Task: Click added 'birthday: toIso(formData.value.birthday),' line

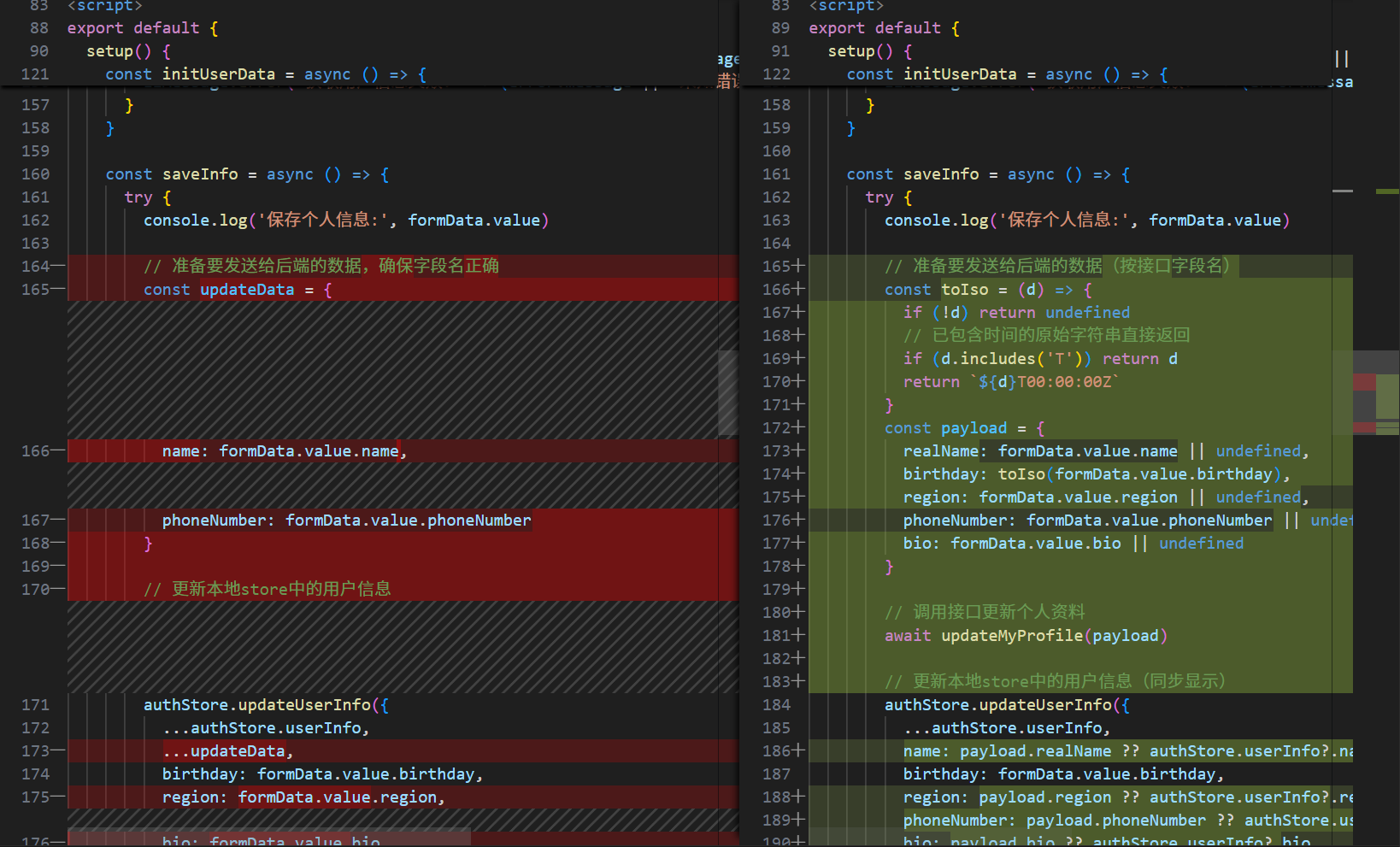Action: (1097, 474)
